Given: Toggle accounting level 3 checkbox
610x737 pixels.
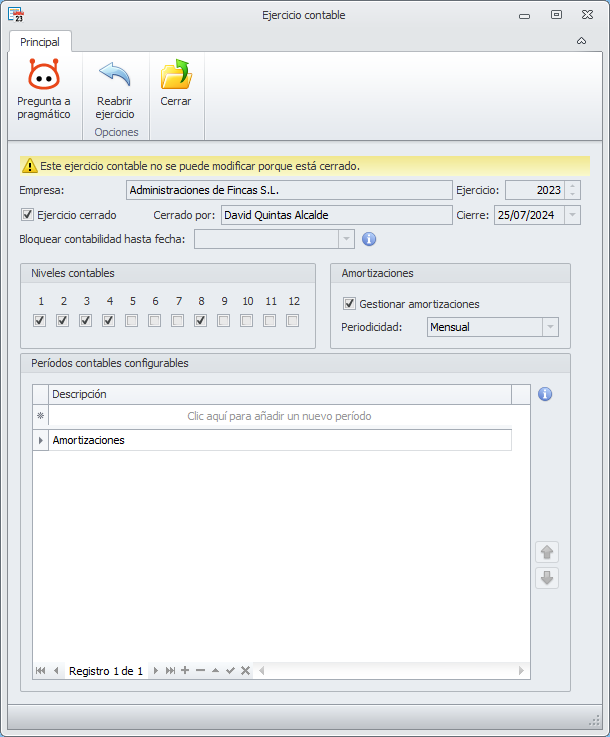Looking at the screenshot, I should pos(86,321).
